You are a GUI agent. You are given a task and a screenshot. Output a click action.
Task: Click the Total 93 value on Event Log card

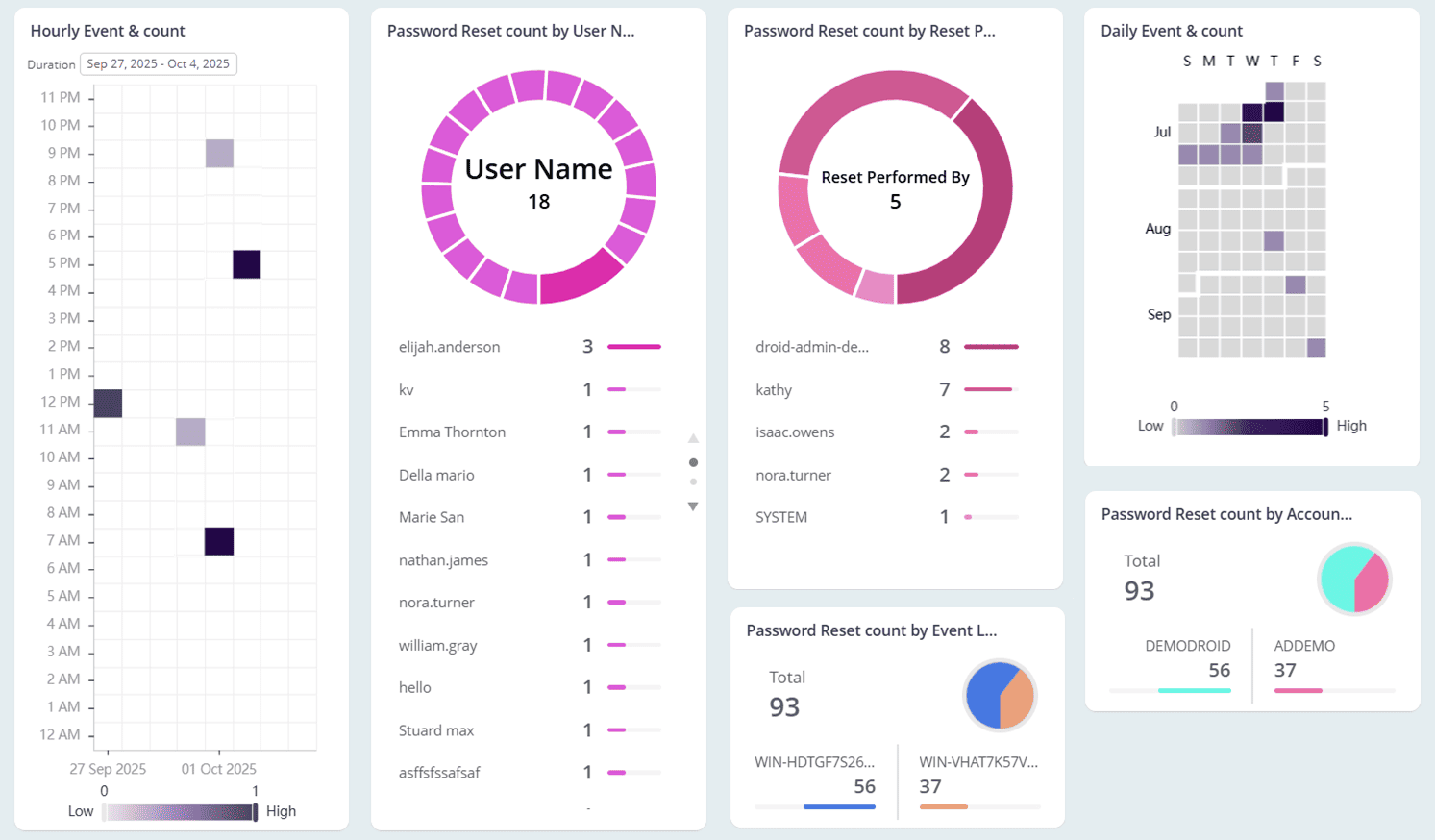click(784, 706)
